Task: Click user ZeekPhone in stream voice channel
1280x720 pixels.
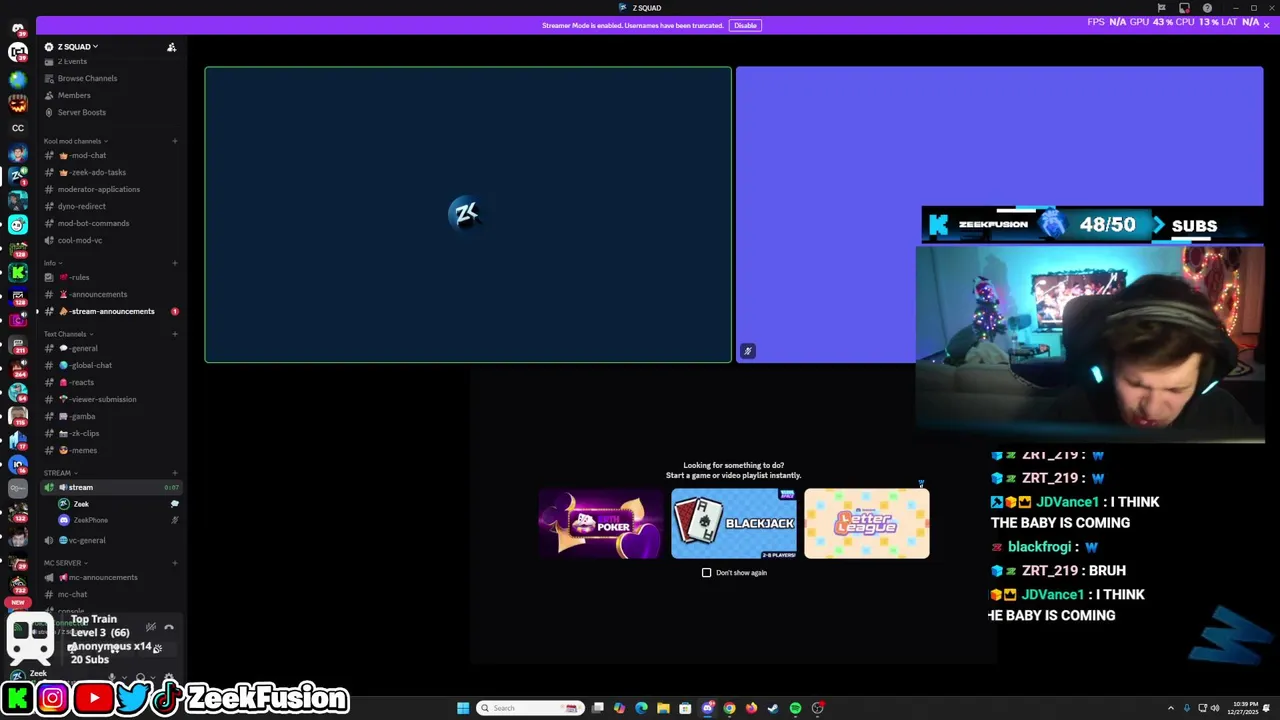Action: click(90, 520)
